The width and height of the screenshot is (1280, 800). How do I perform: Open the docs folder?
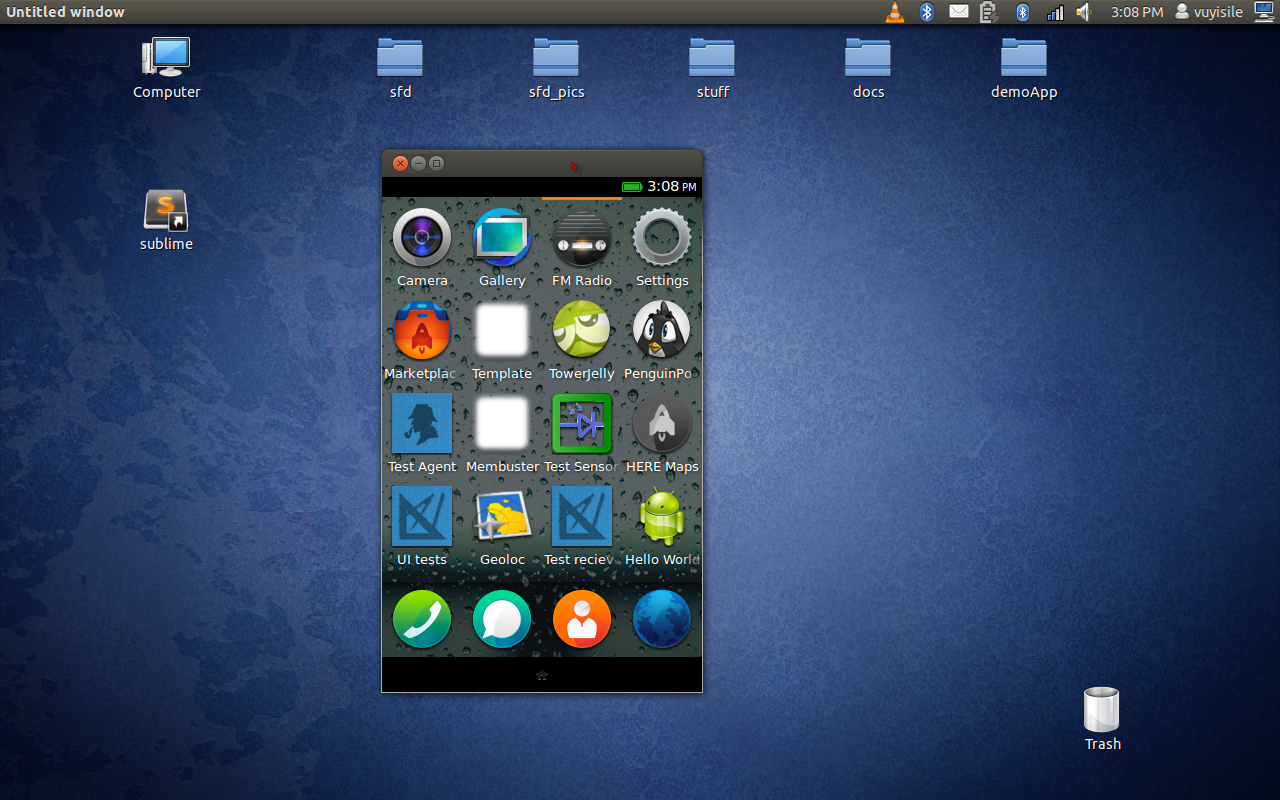coord(868,68)
